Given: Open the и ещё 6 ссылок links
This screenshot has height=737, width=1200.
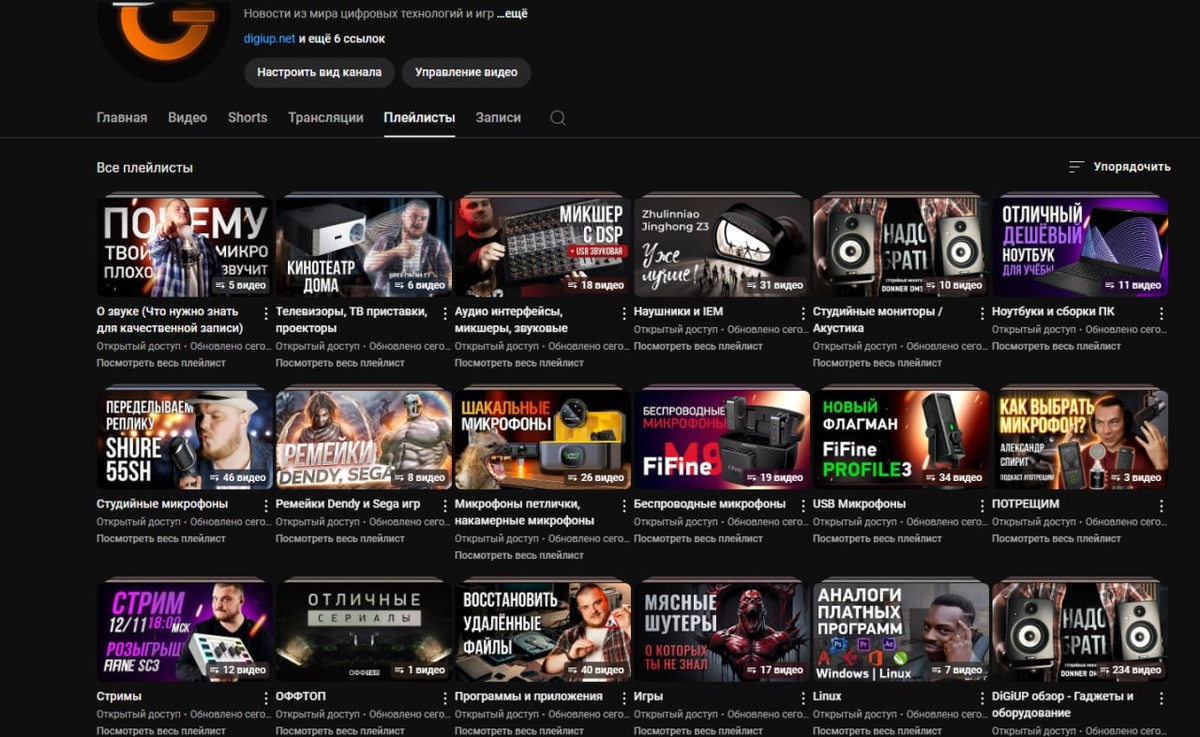Looking at the screenshot, I should [x=342, y=39].
